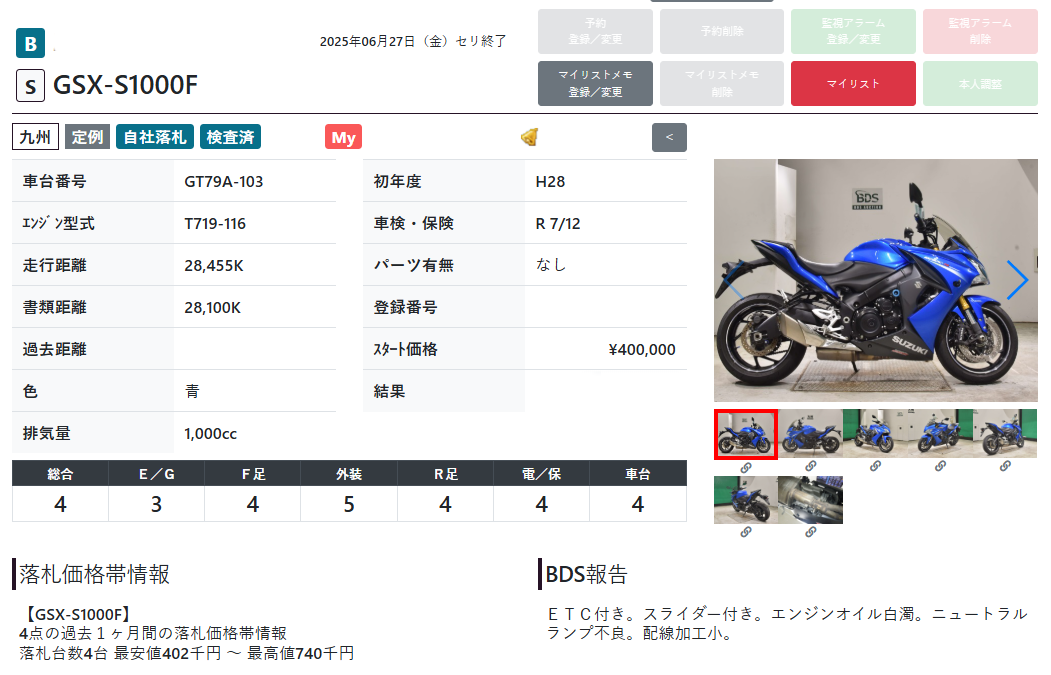
Task: Click the 車台 grade column header
Action: click(x=638, y=474)
